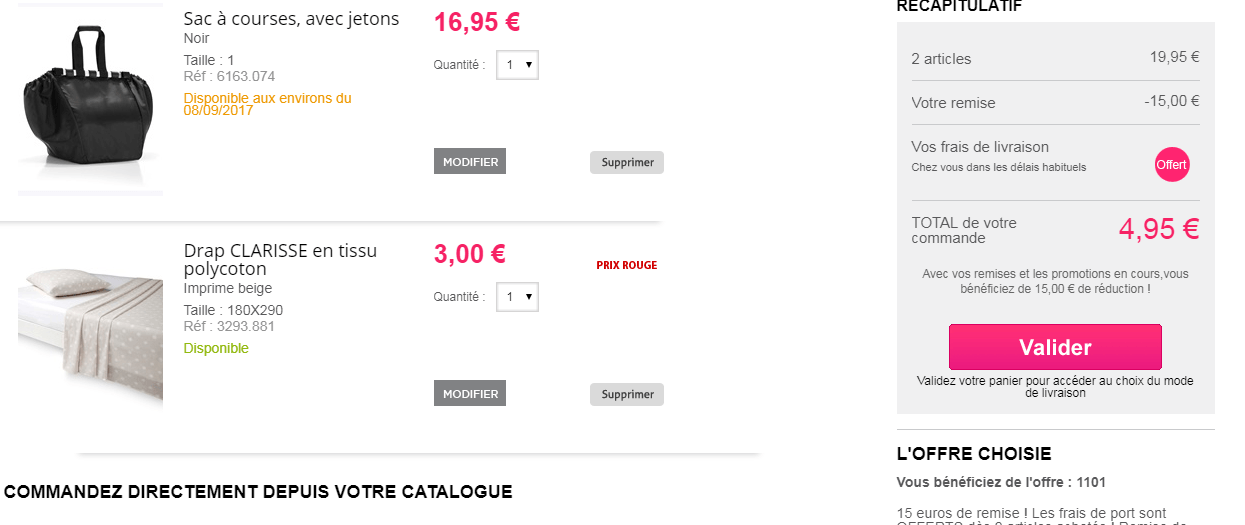The height and width of the screenshot is (525, 1245).
Task: Click MODIFIER for the shopping bag item
Action: tap(470, 161)
